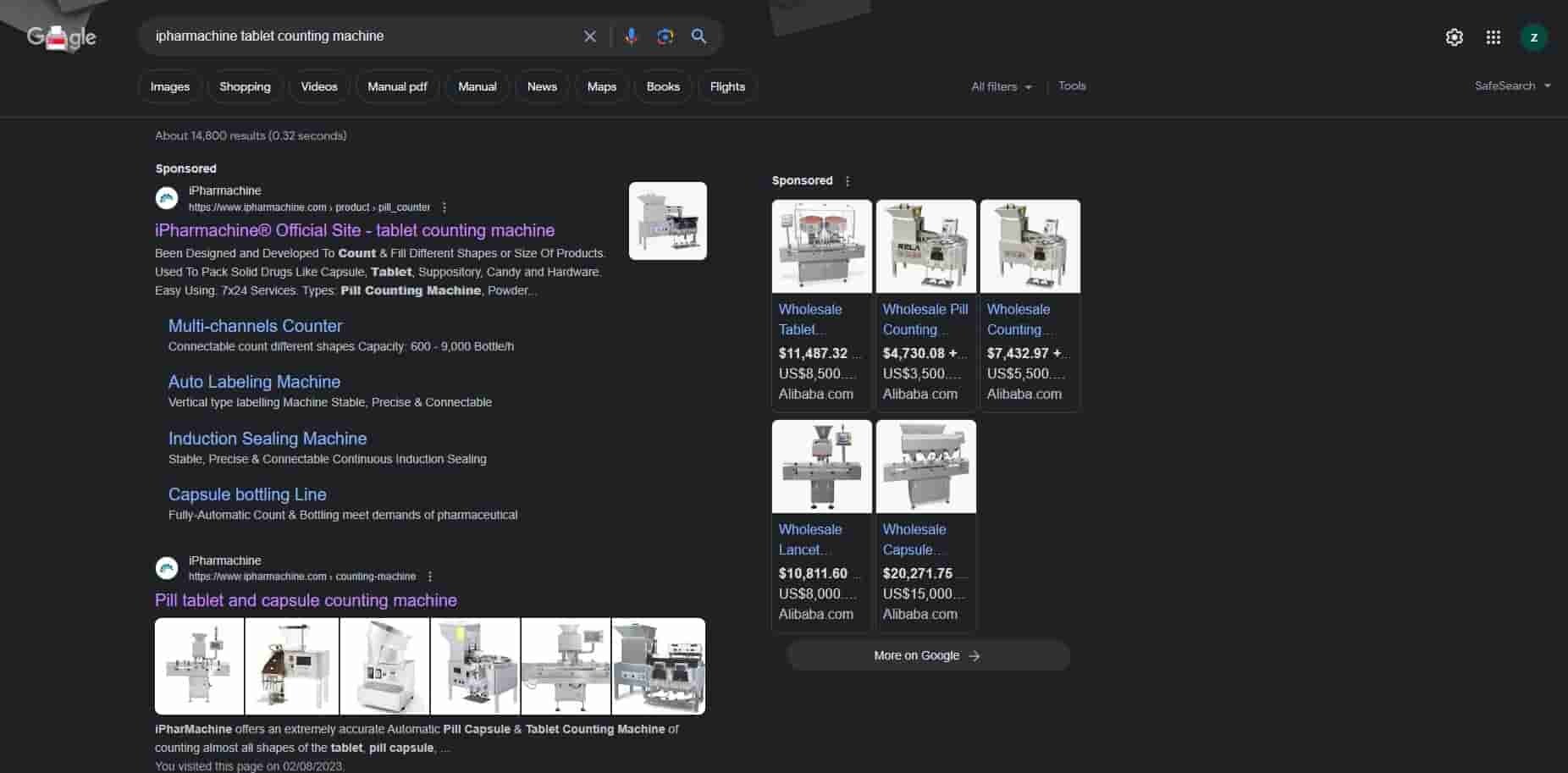The width and height of the screenshot is (1568, 773).
Task: Open the SafeSearch dropdown
Action: tap(1513, 86)
